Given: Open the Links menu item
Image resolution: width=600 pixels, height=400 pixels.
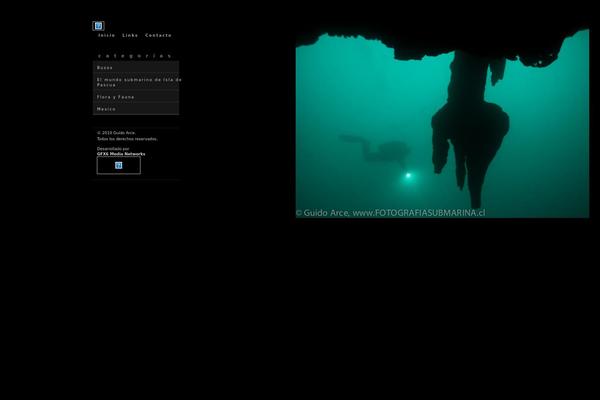Looking at the screenshot, I should point(130,35).
